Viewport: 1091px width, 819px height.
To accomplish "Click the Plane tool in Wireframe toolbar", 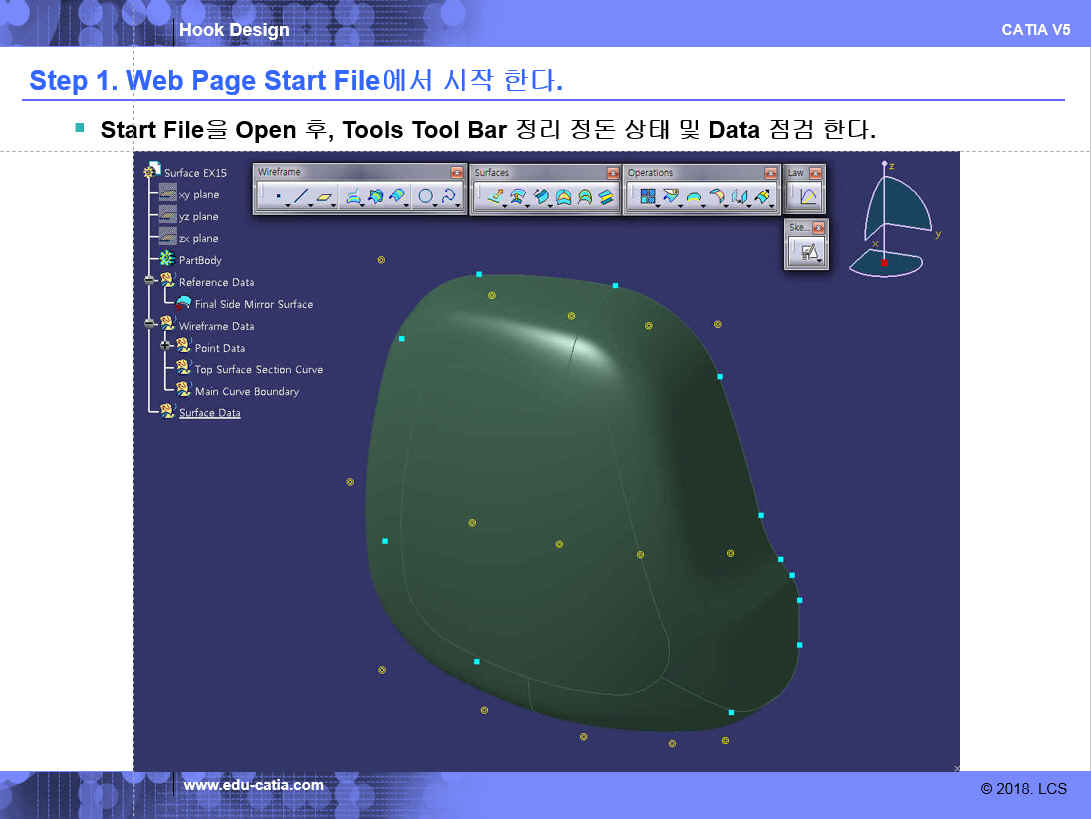I will (x=325, y=197).
